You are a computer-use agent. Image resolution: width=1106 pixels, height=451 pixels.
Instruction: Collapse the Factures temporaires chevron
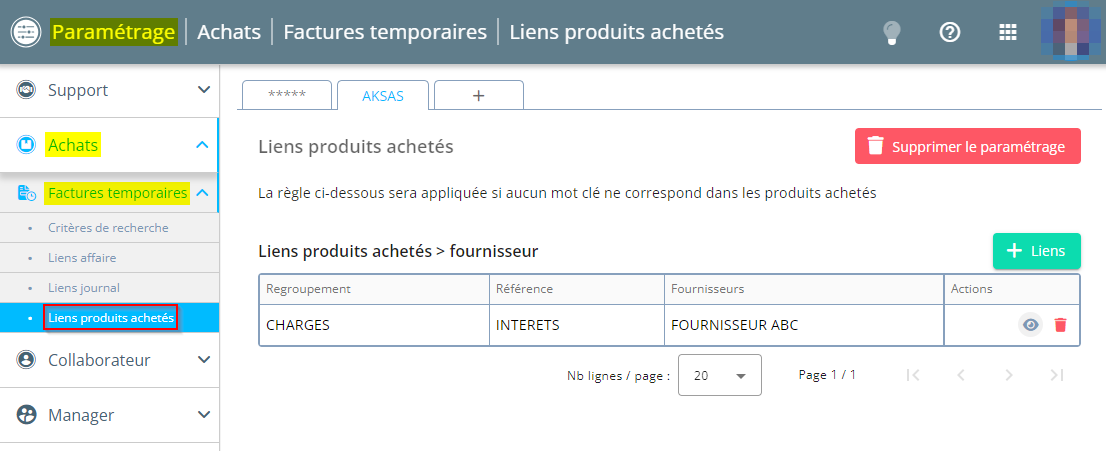tap(202, 193)
